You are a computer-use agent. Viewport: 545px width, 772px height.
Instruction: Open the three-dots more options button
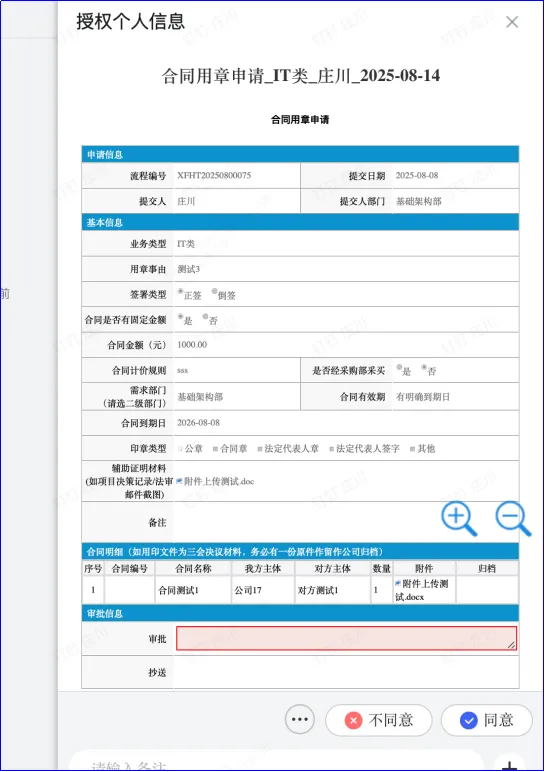click(299, 719)
